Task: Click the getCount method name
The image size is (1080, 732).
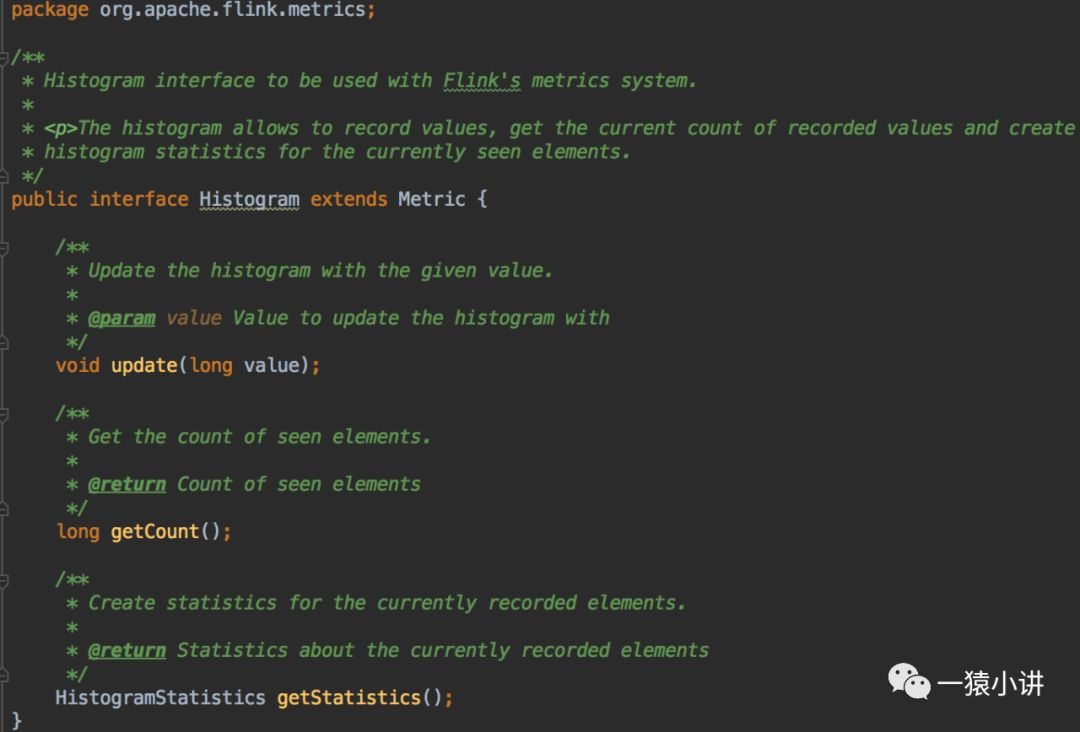Action: point(155,531)
